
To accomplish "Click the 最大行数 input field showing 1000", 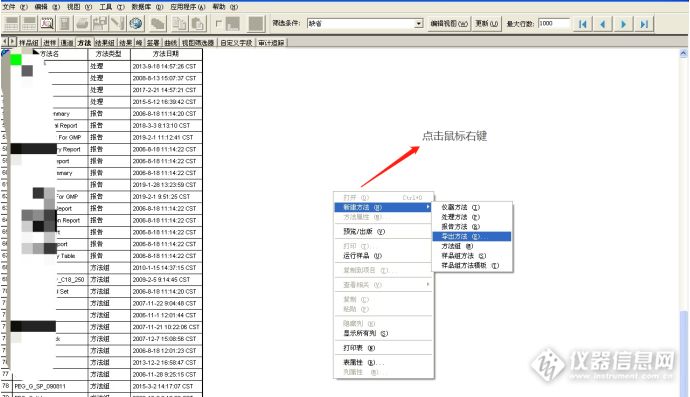I will tap(554, 23).
